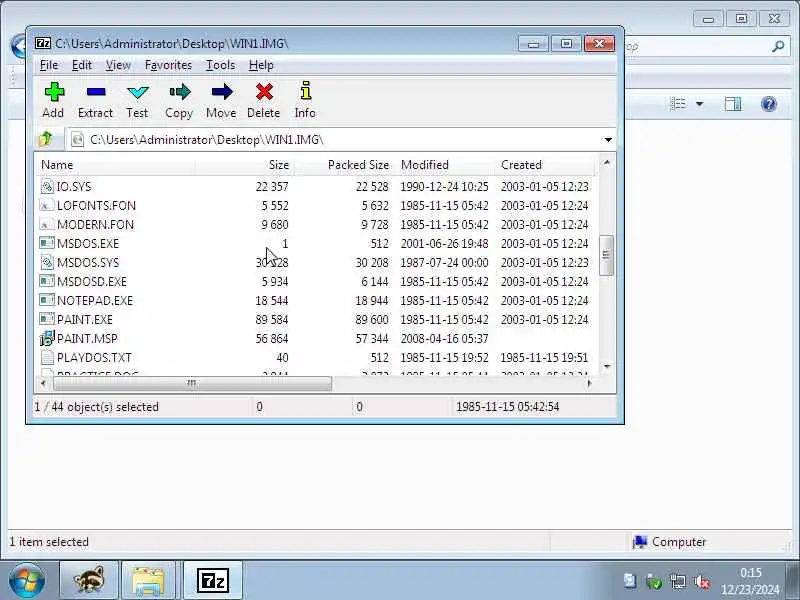The image size is (800, 600).
Task: Select the PAINT.EXE file icon
Action: [47, 319]
